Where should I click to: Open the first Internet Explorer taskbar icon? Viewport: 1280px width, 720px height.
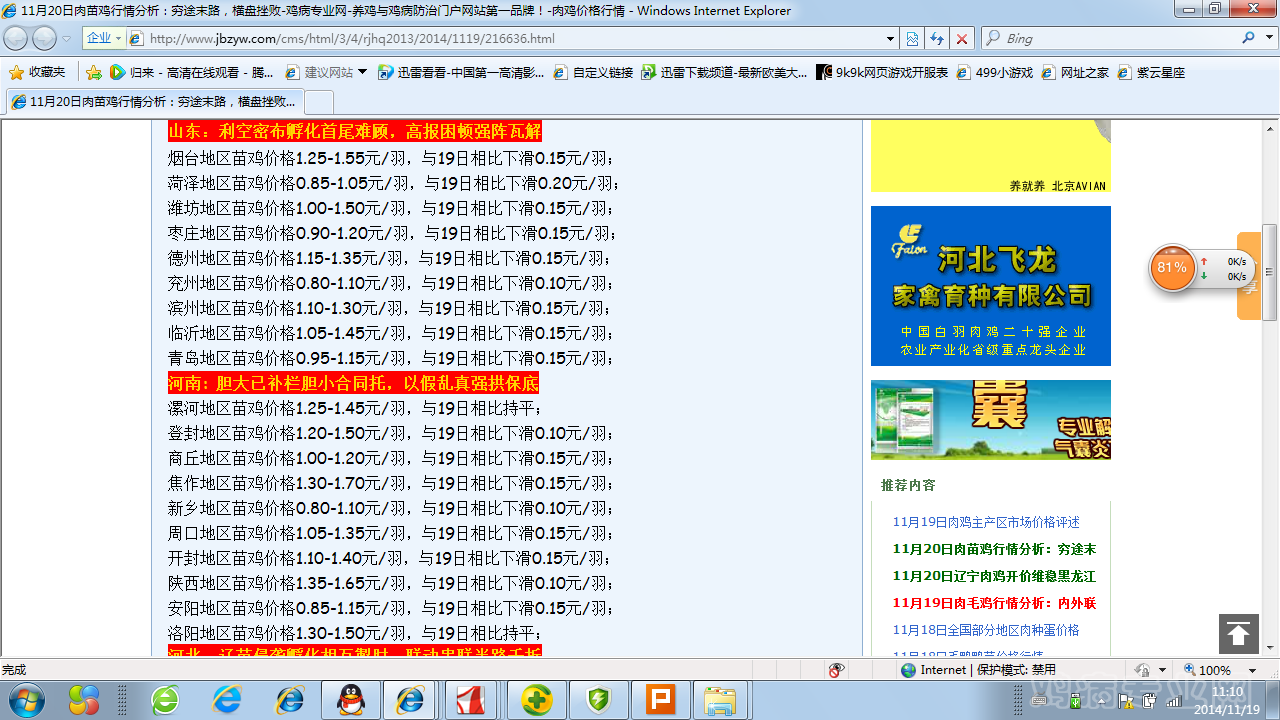pos(228,700)
